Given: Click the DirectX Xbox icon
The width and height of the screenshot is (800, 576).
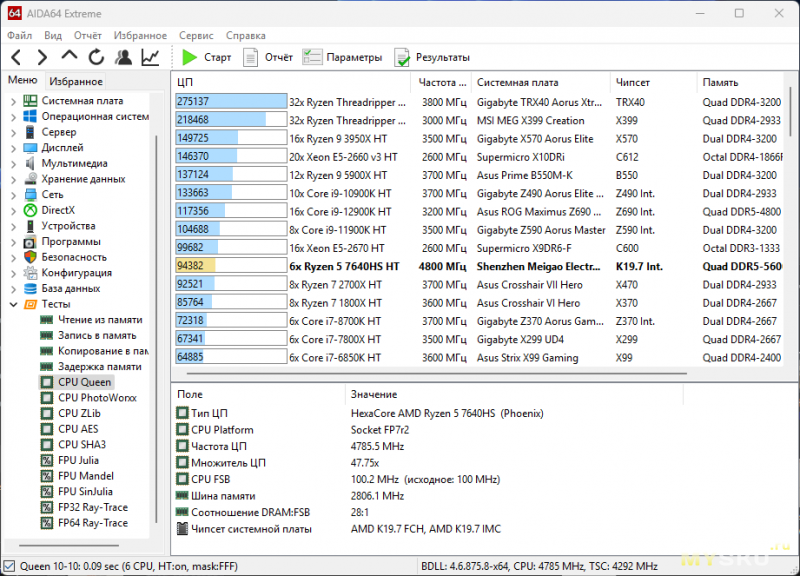Looking at the screenshot, I should pyautogui.click(x=31, y=210).
